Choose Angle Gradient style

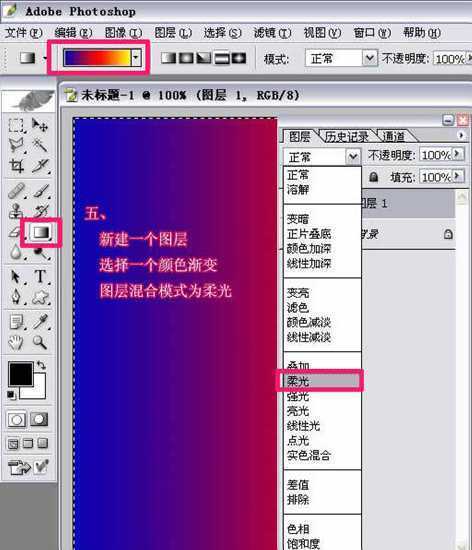click(x=203, y=58)
